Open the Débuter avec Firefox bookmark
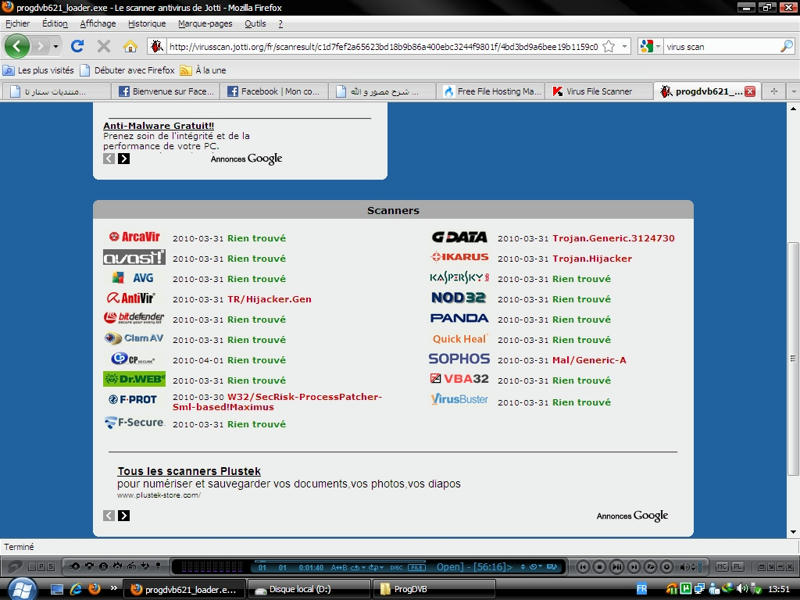 [128, 70]
